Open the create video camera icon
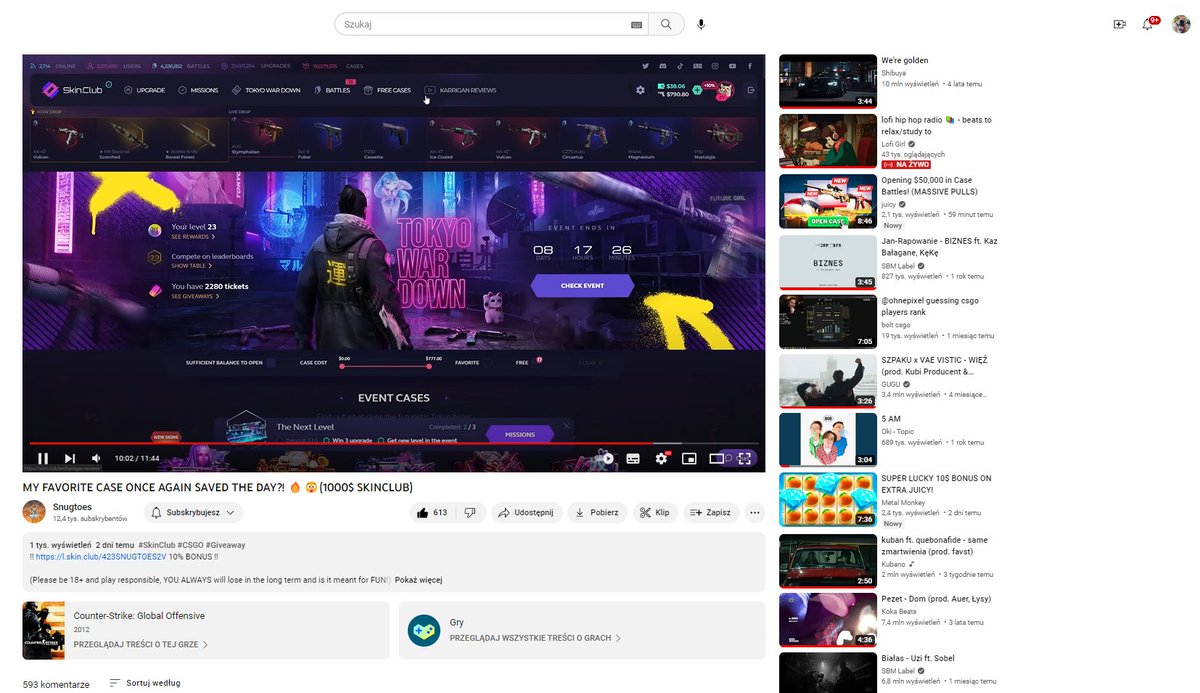Image resolution: width=1200 pixels, height=693 pixels. pyautogui.click(x=1119, y=24)
